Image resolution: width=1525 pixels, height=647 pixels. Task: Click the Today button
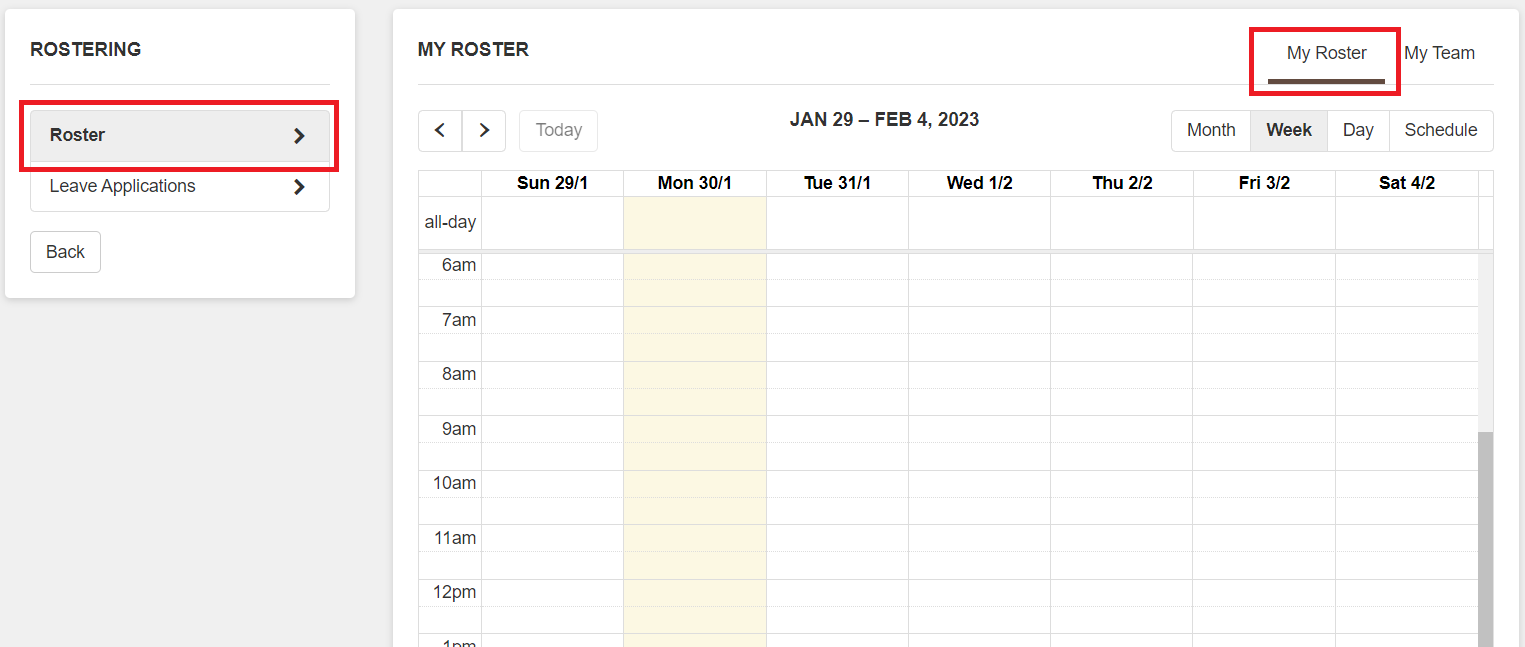pyautogui.click(x=558, y=131)
